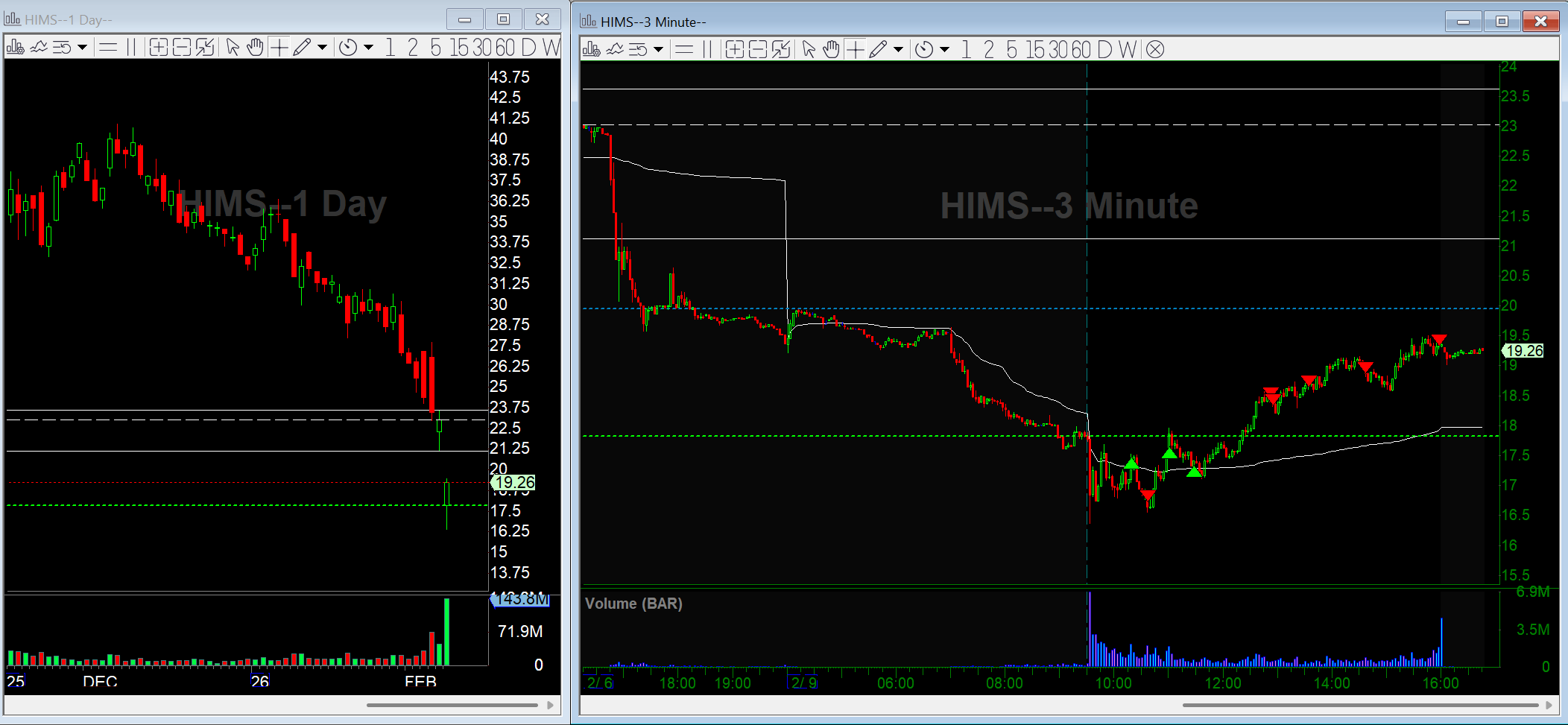Select hand pan tool in 1 Day window
The image size is (1568, 725).
point(255,48)
